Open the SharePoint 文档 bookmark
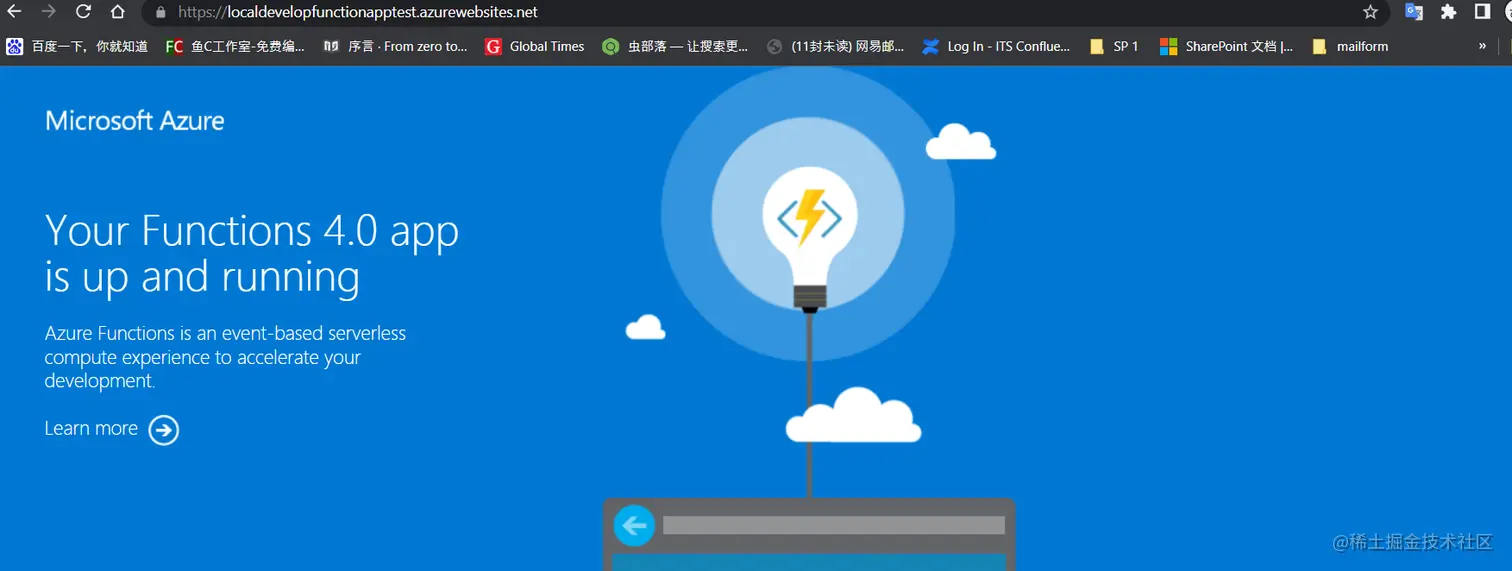The height and width of the screenshot is (571, 1512). point(1226,46)
